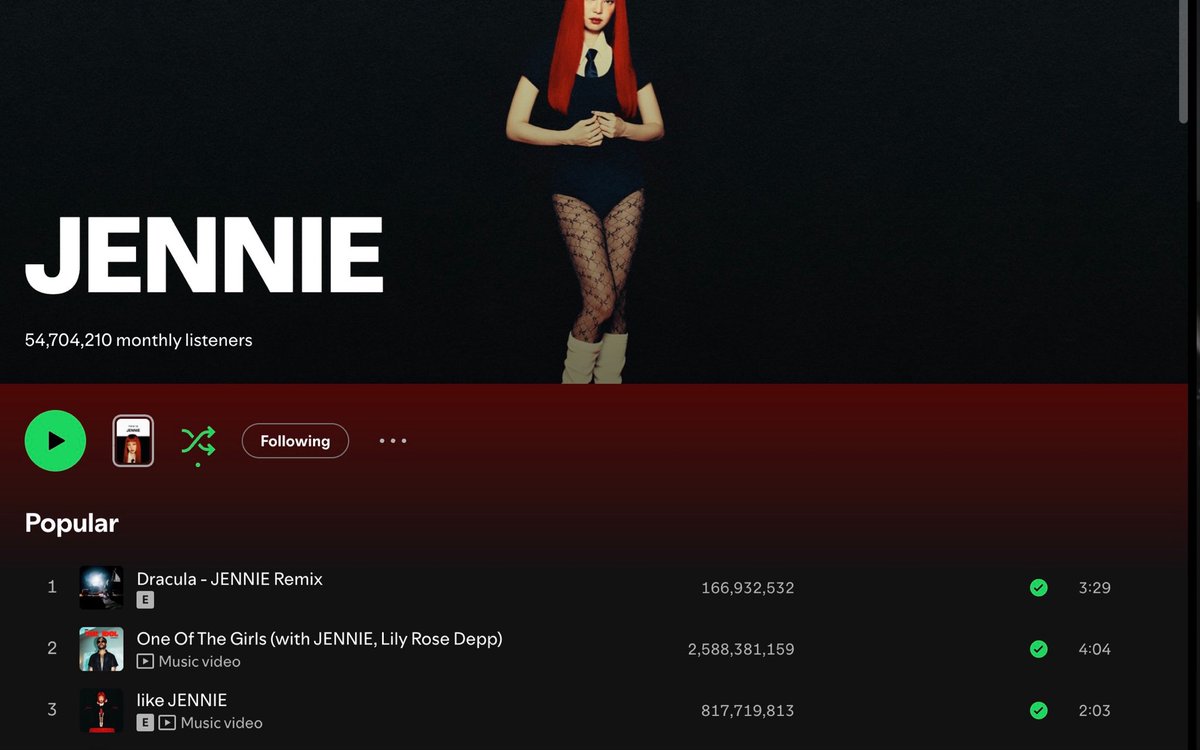The height and width of the screenshot is (750, 1200).
Task: Click the large JENNIE artist name
Action: (x=204, y=256)
